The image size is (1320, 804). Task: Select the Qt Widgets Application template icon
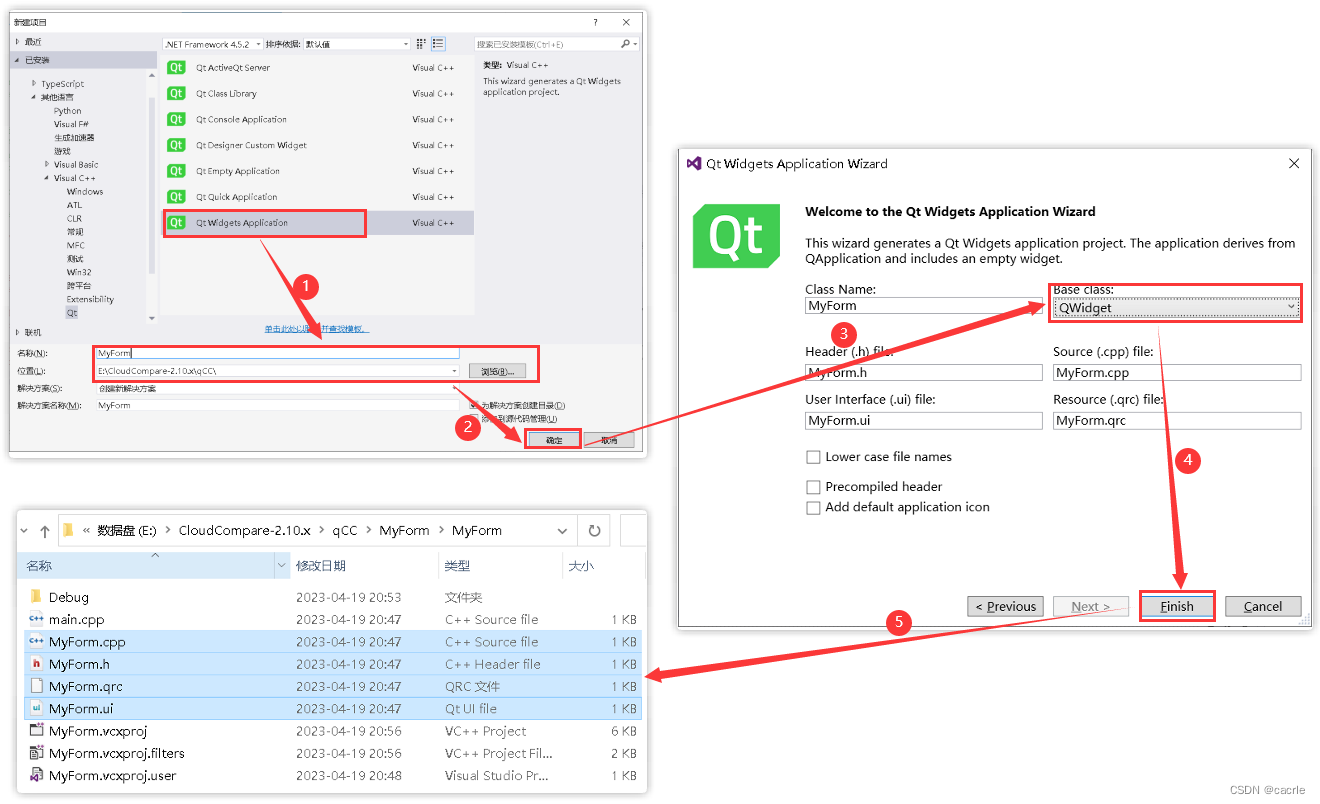(x=176, y=223)
